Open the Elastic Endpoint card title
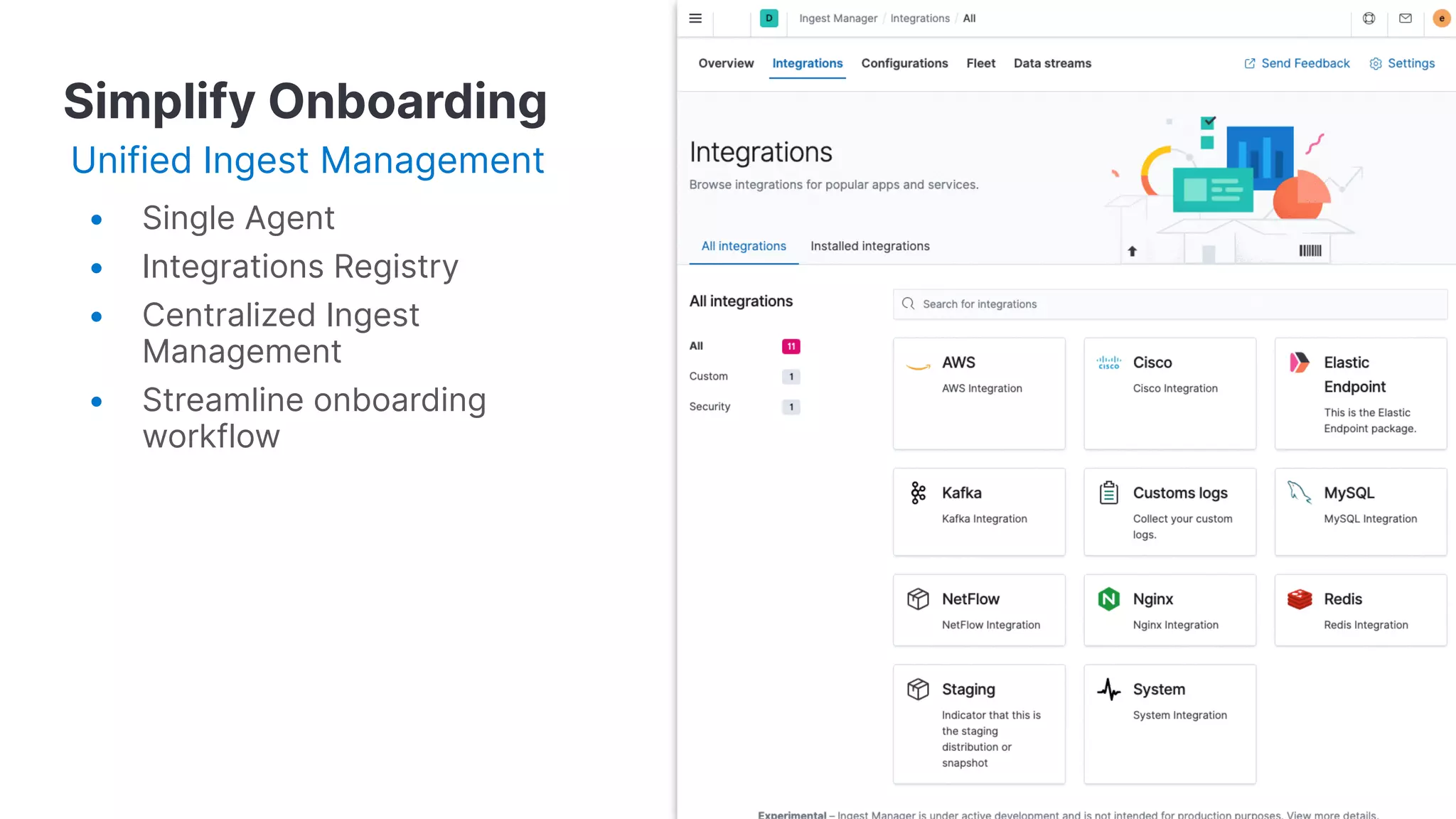1456x819 pixels. [1354, 375]
